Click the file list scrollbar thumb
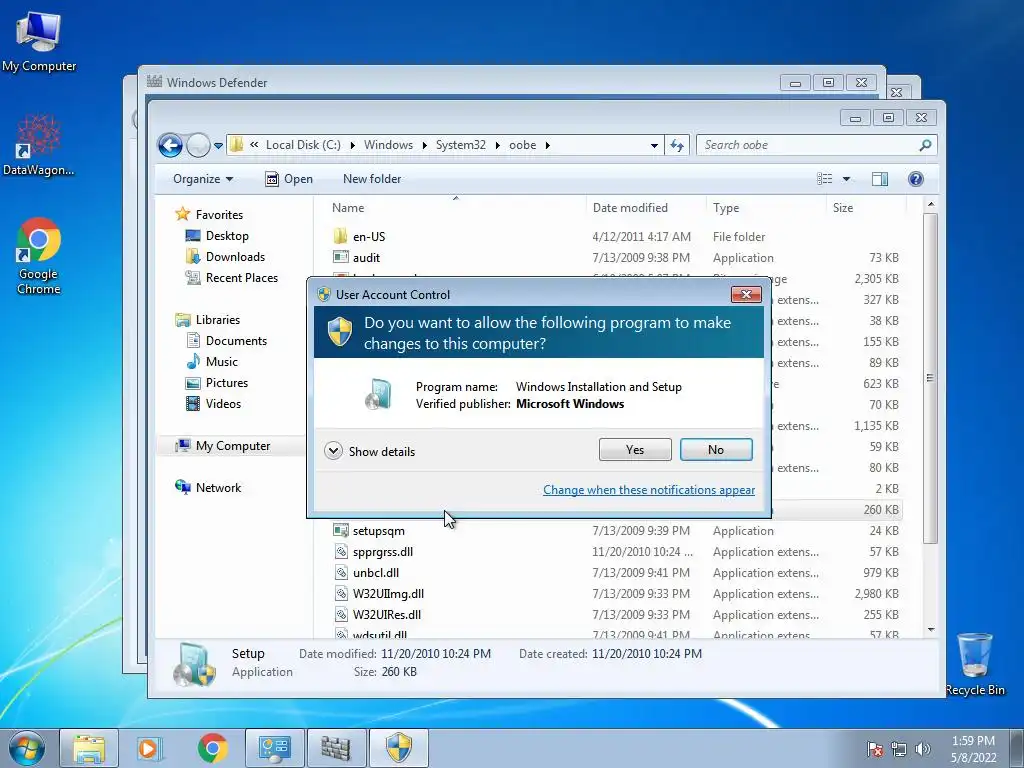Screen dimensions: 1024x768 tap(931, 377)
